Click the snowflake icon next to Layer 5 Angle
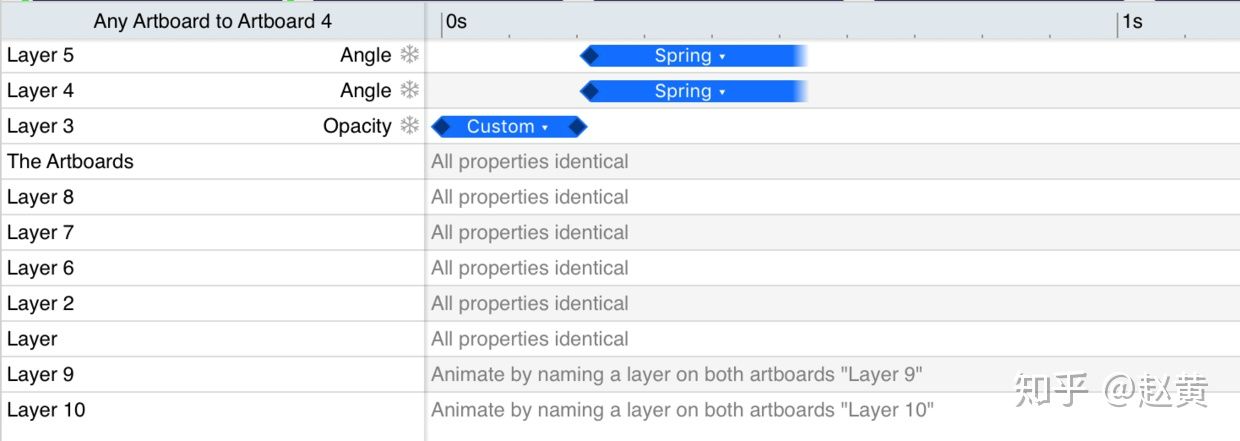Screen dimensions: 1240x441 click(409, 55)
